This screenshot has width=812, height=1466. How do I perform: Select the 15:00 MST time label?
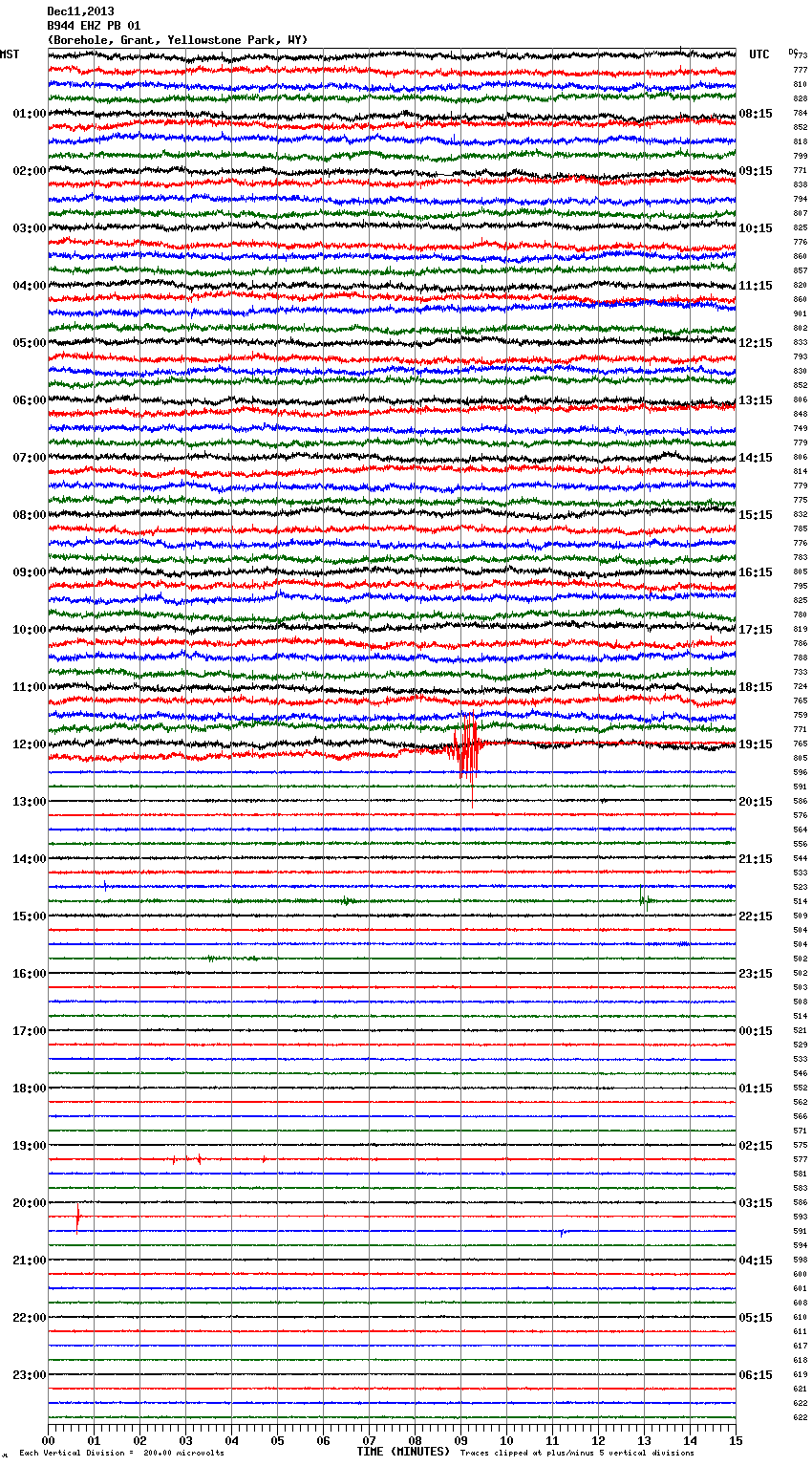[30, 916]
